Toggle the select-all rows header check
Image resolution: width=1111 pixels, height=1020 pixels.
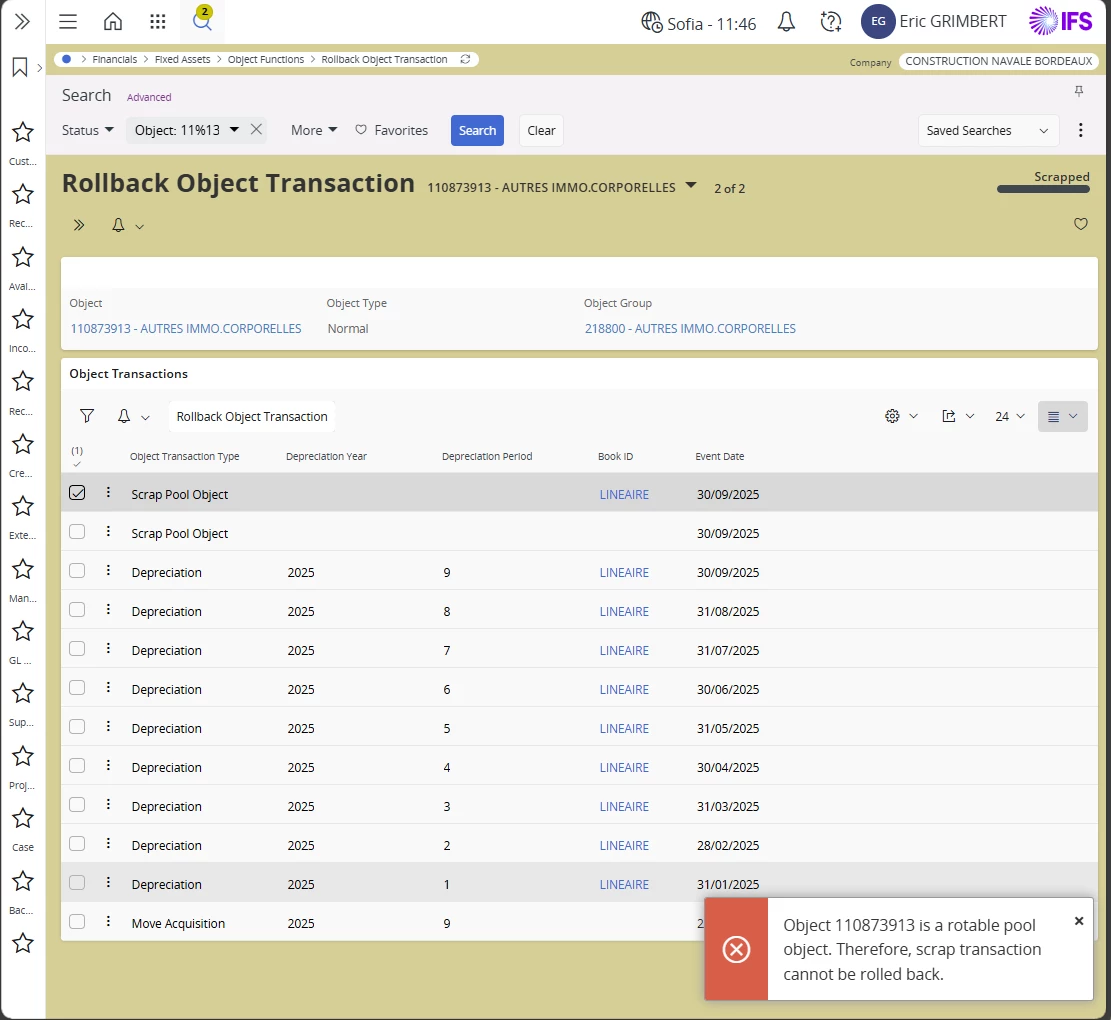click(77, 464)
